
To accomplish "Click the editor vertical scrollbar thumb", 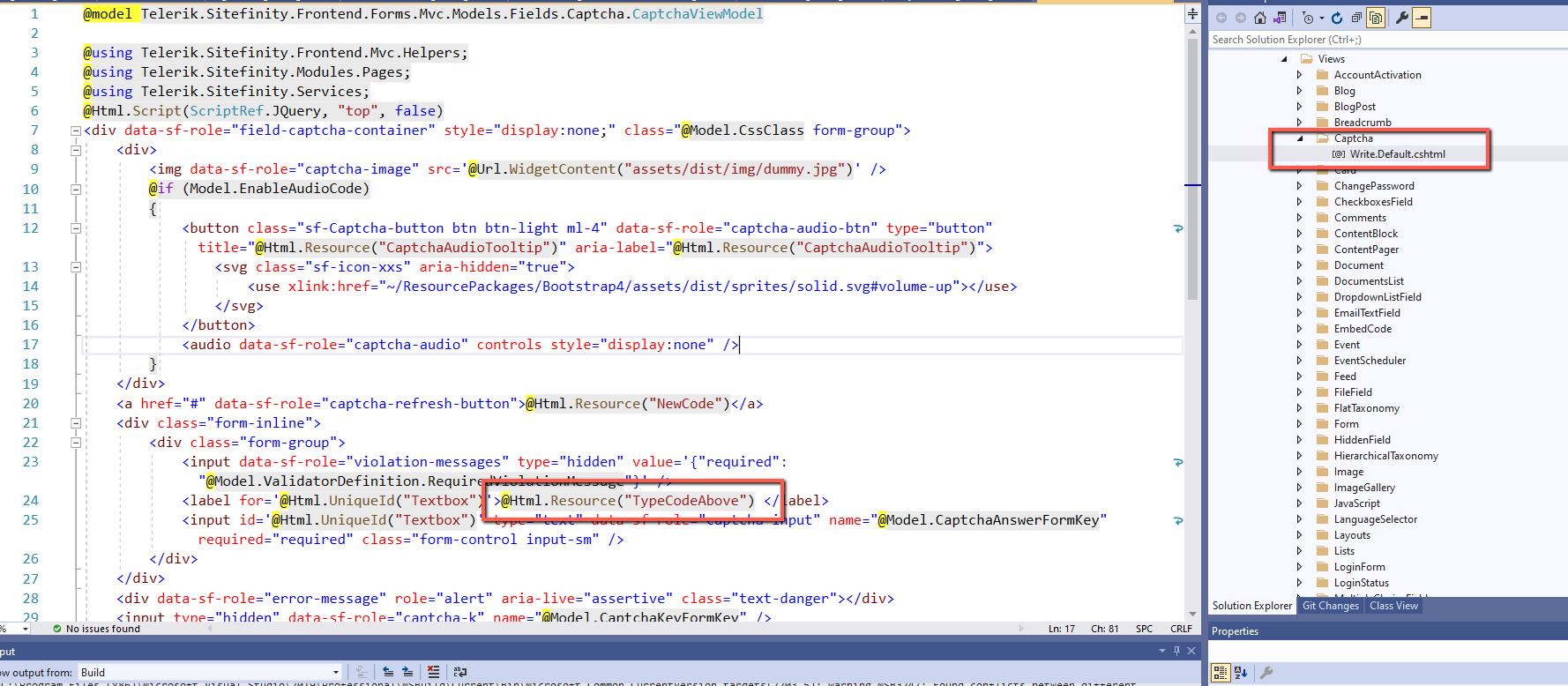I will [x=1192, y=168].
